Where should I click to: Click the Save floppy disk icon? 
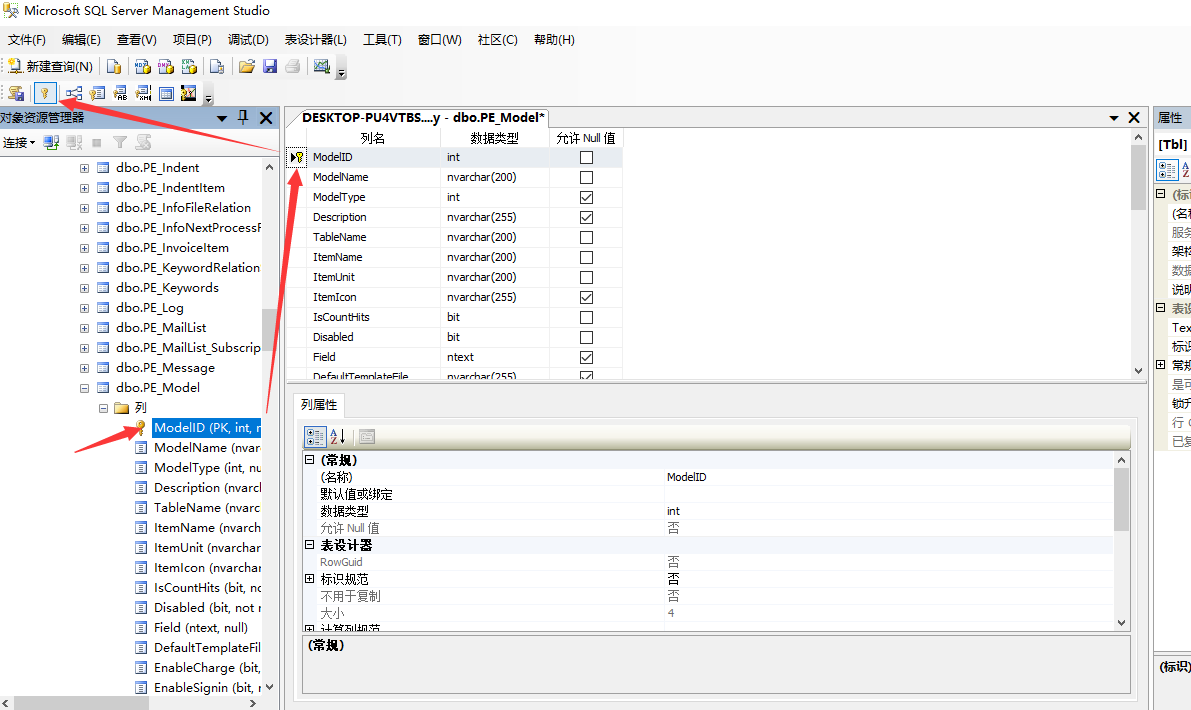(x=270, y=67)
